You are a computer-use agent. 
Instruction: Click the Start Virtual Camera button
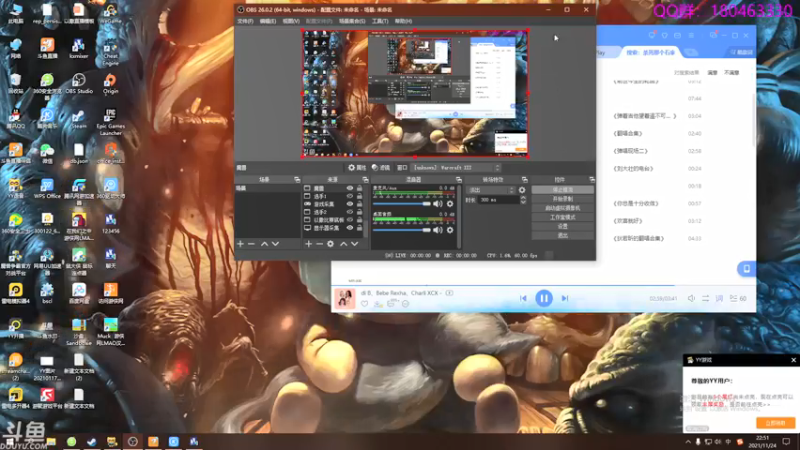click(563, 207)
